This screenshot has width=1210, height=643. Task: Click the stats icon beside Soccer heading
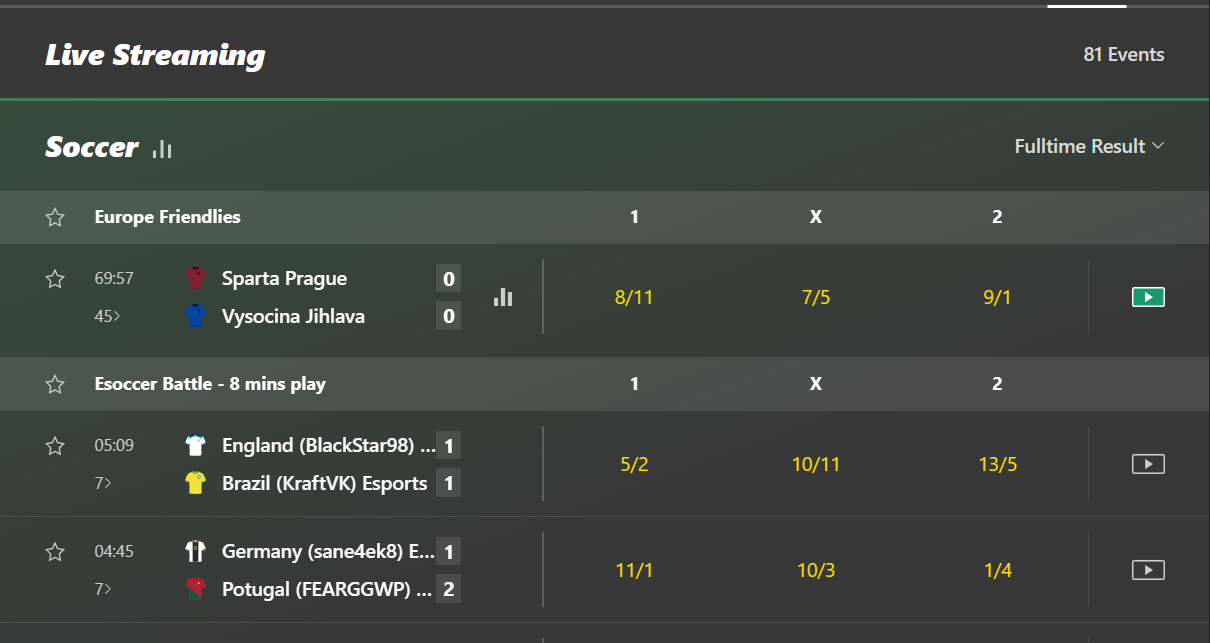coord(162,149)
